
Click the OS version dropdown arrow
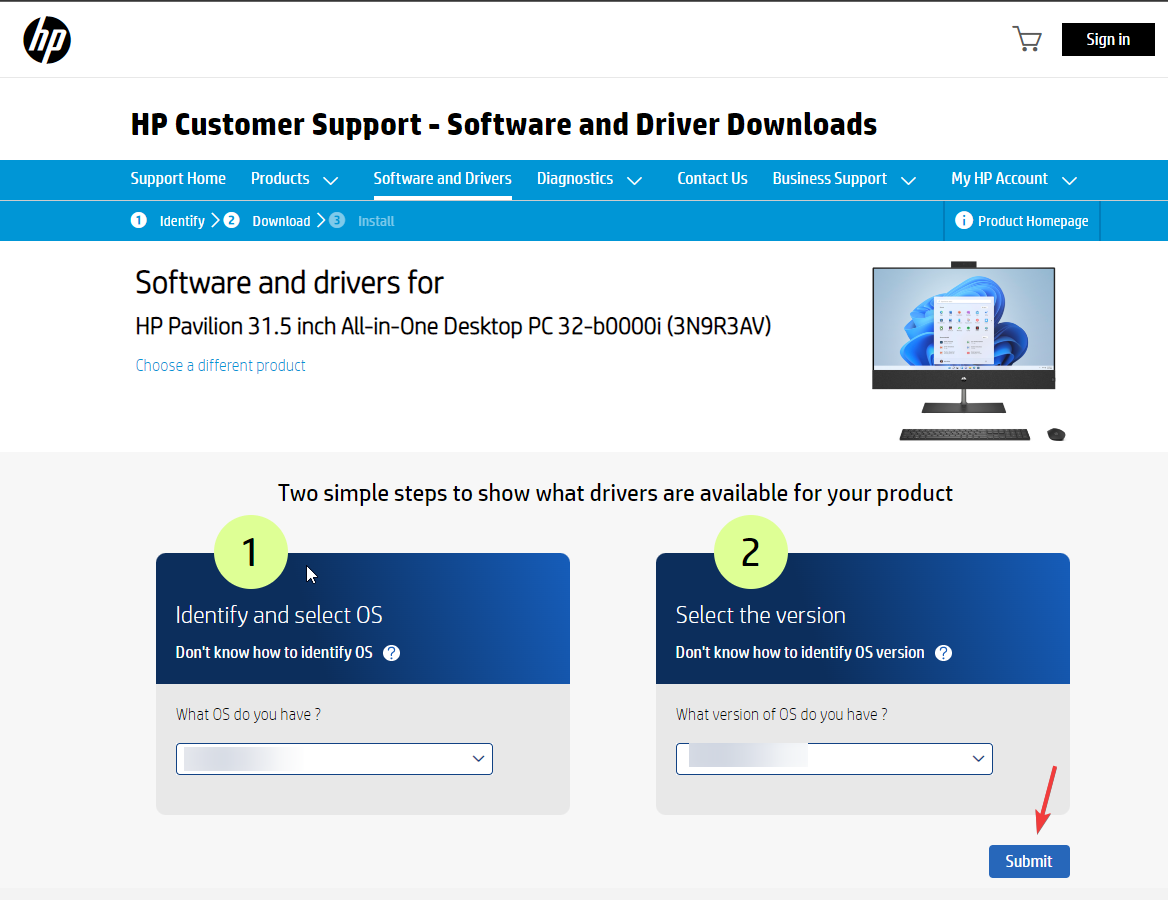pyautogui.click(x=978, y=759)
